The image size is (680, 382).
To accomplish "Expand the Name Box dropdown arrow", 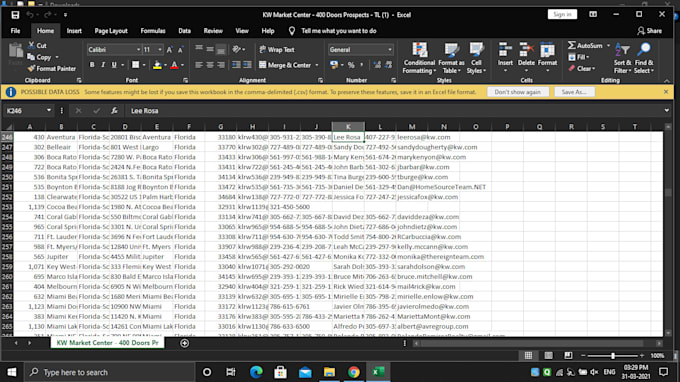I will pyautogui.click(x=49, y=111).
